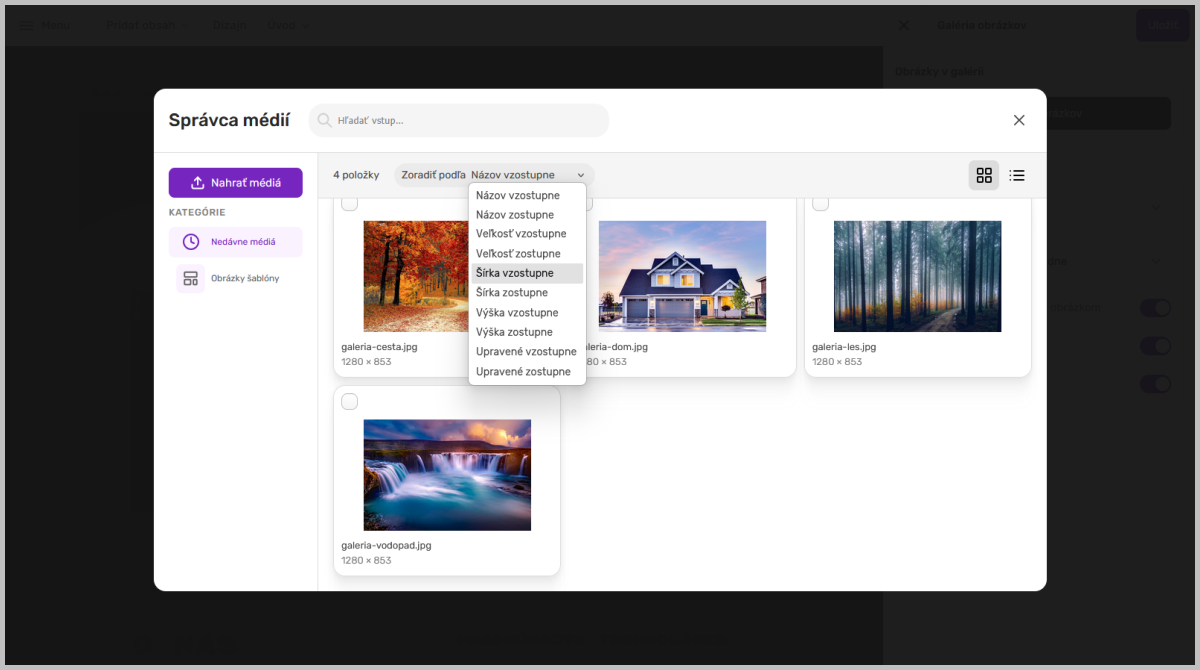Sort by Šírka zostupne
The image size is (1200, 670).
527,293
